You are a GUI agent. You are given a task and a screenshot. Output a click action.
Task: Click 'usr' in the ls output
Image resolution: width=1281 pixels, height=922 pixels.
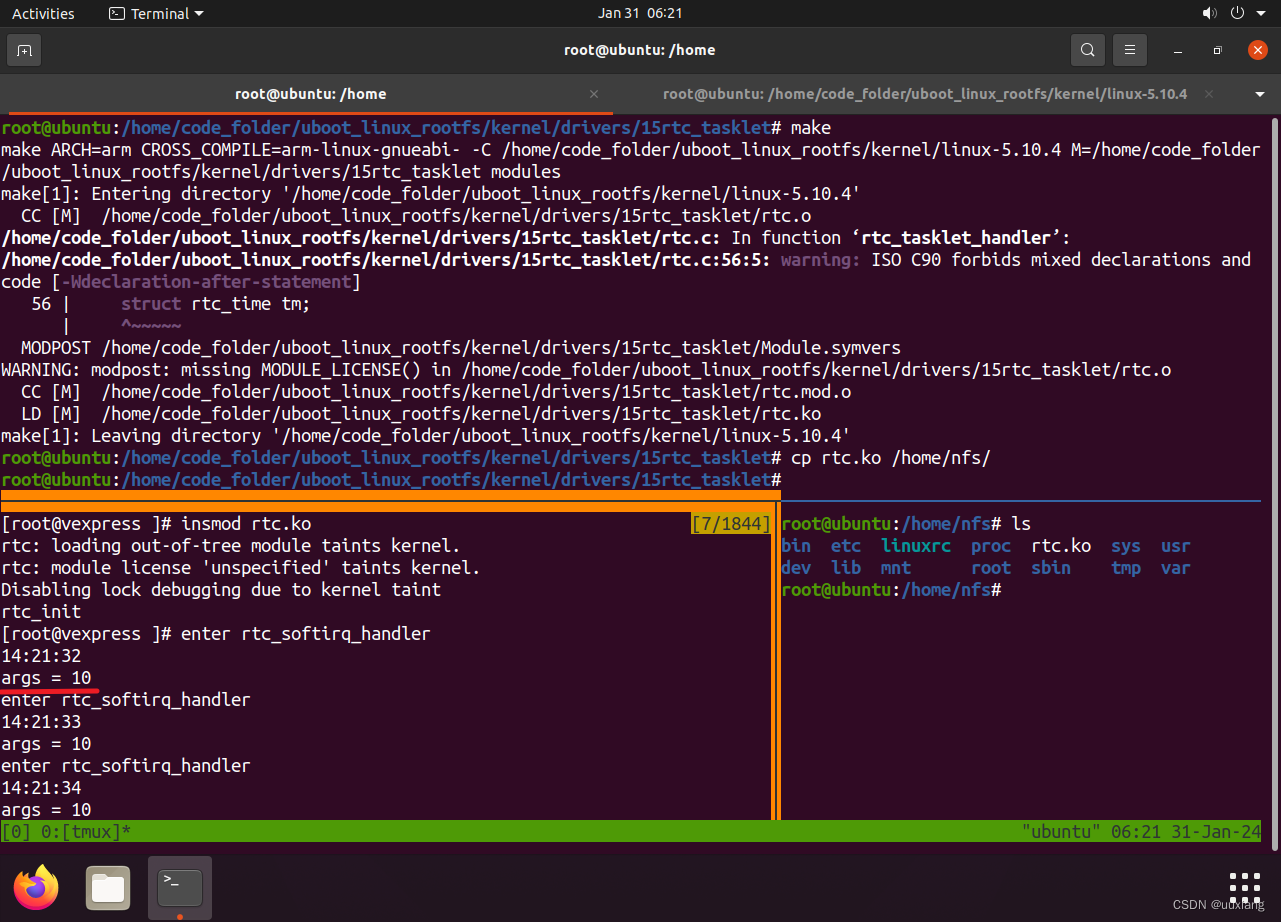tap(1176, 546)
